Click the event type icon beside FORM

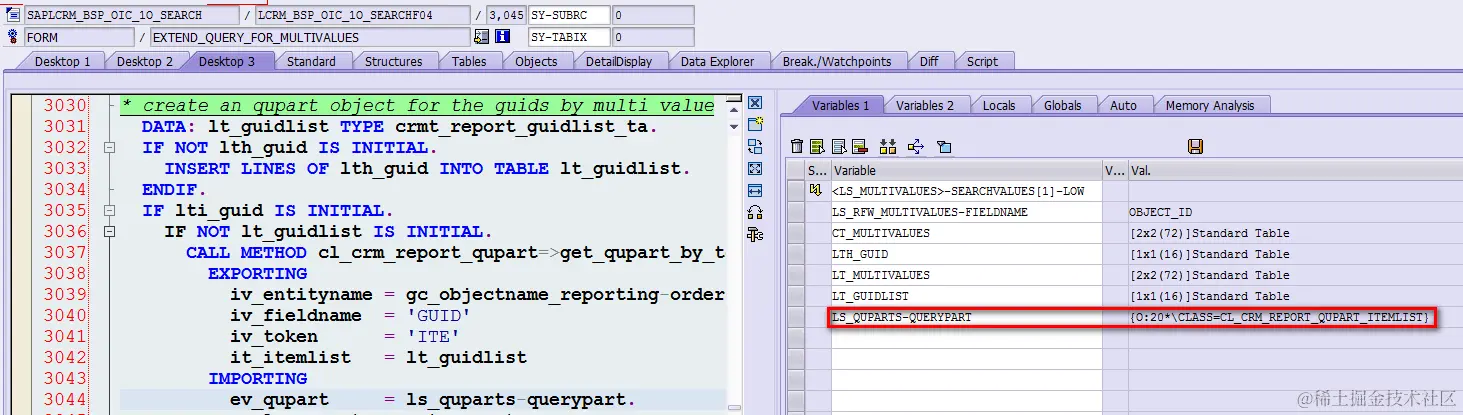[x=13, y=37]
